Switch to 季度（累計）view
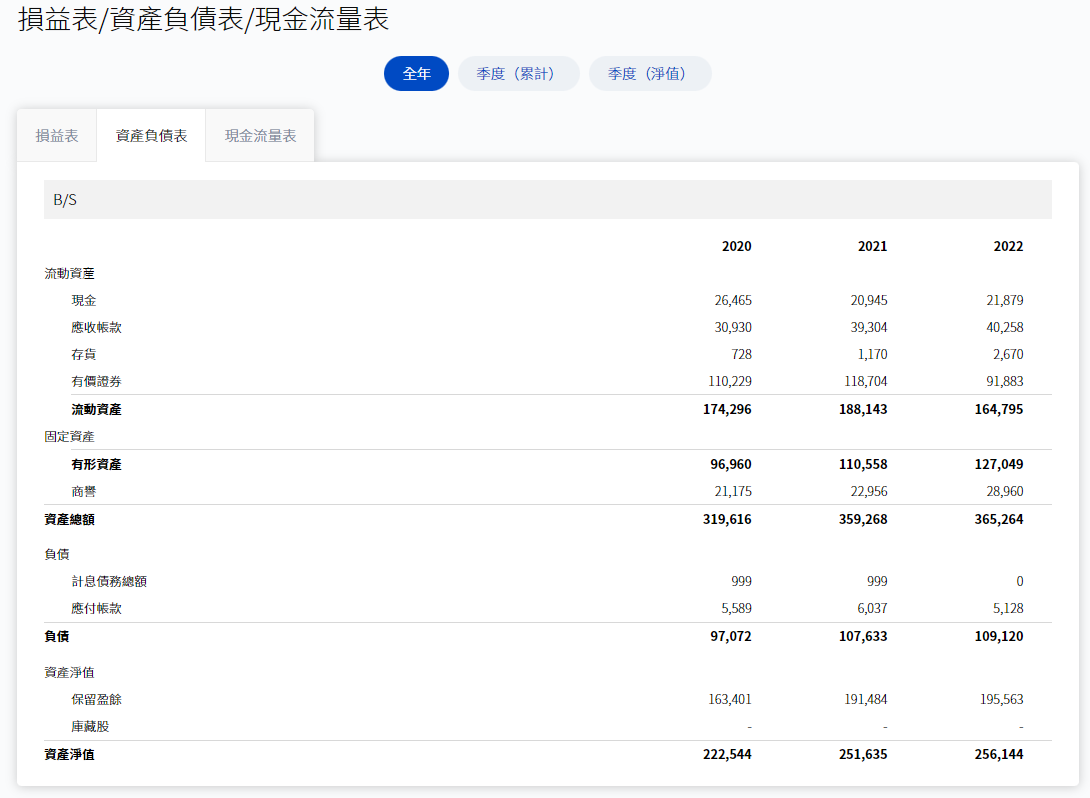 (518, 74)
